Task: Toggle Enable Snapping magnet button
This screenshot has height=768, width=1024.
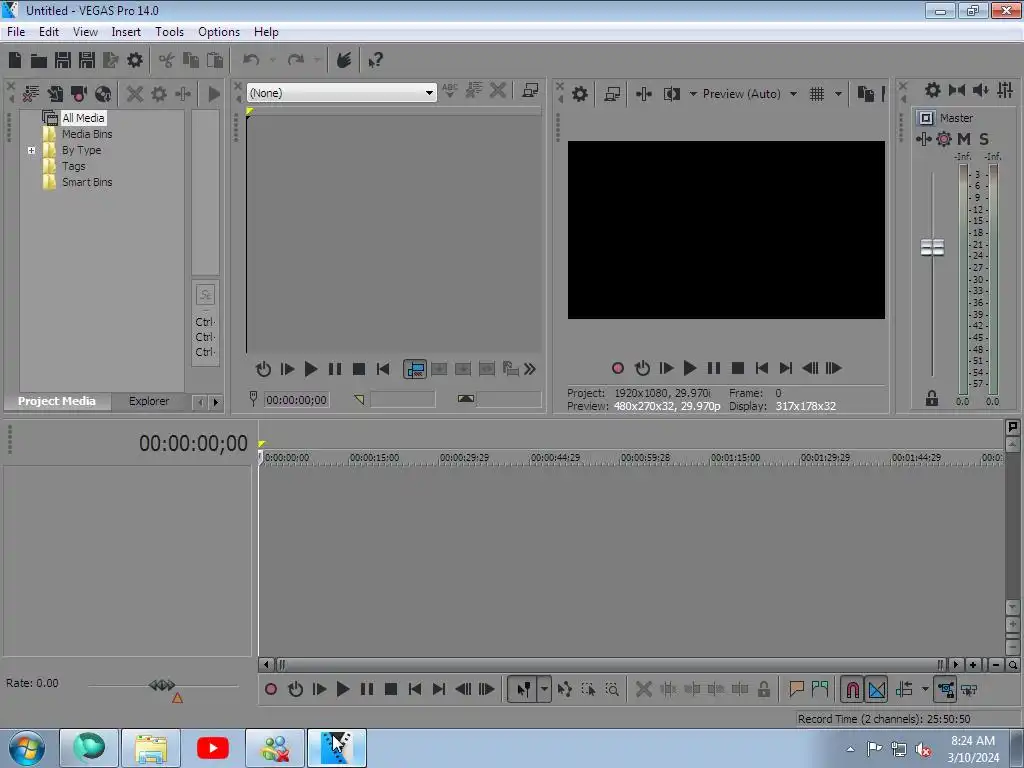Action: tap(852, 689)
